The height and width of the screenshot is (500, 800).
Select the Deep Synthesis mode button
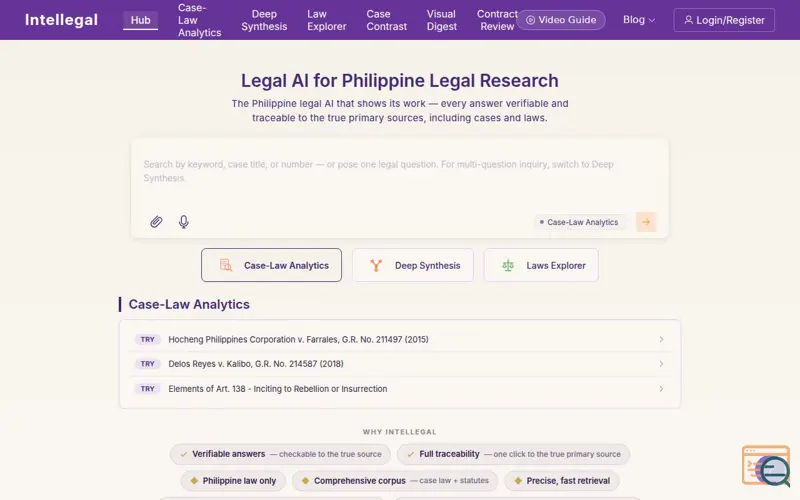(413, 265)
